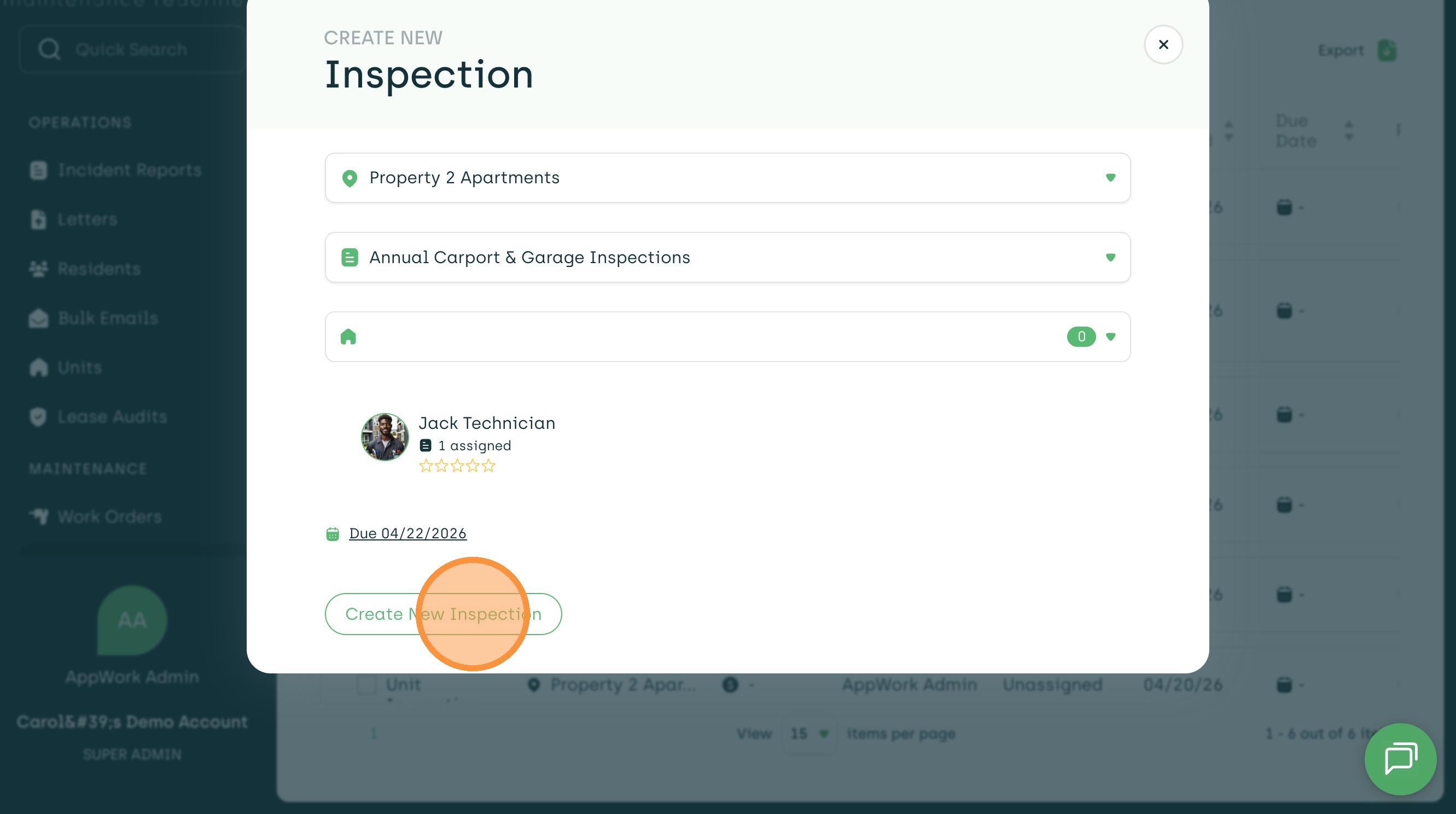The image size is (1456, 814).
Task: Click the Due 04/22/2026 date link
Action: [x=407, y=533]
